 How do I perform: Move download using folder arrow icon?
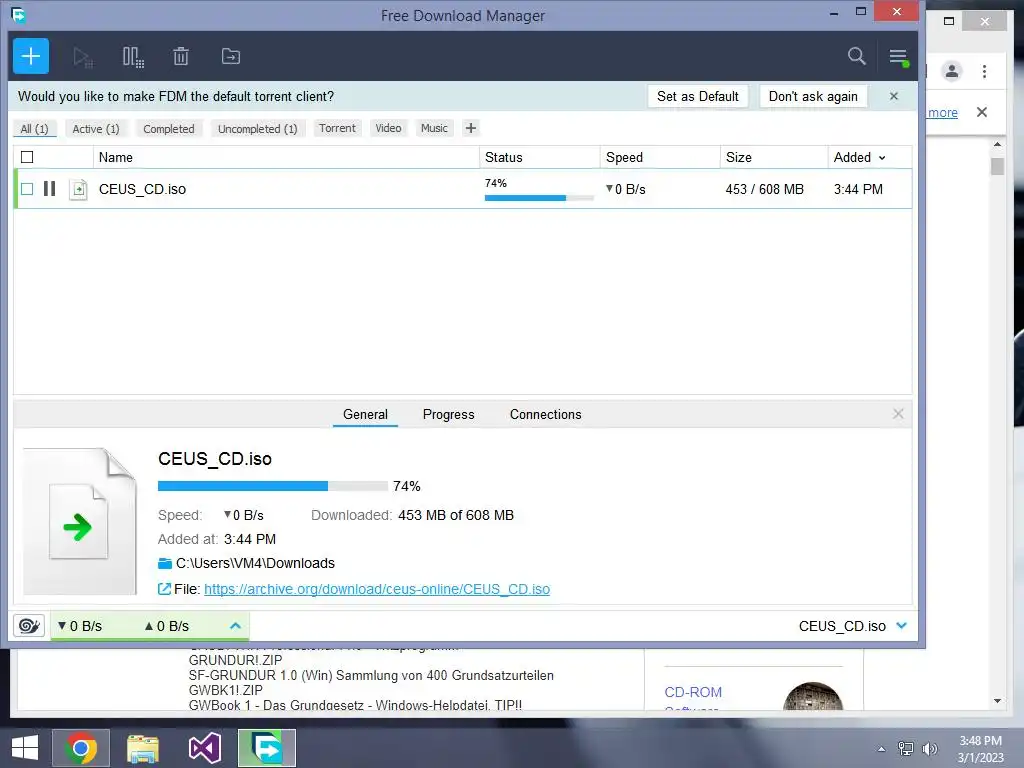[231, 57]
